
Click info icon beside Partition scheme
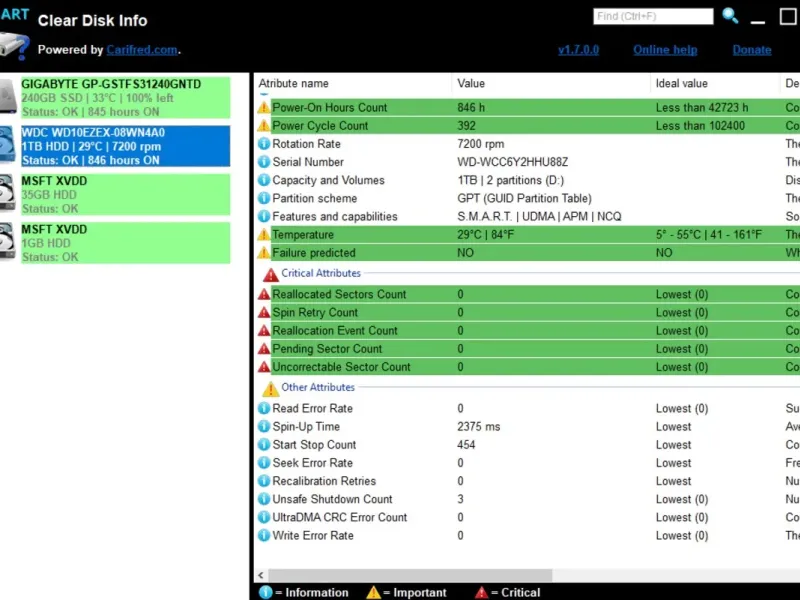(264, 198)
